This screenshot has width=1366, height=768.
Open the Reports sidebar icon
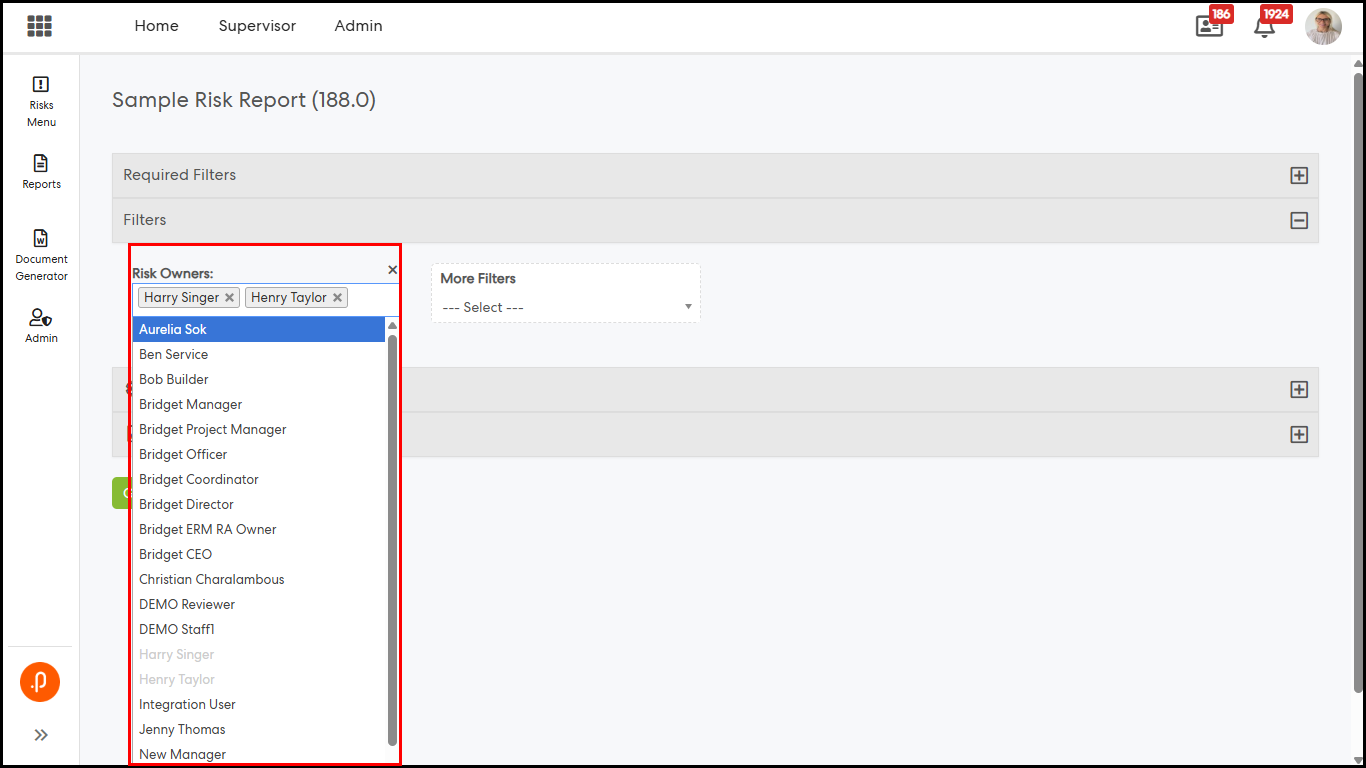(x=41, y=171)
